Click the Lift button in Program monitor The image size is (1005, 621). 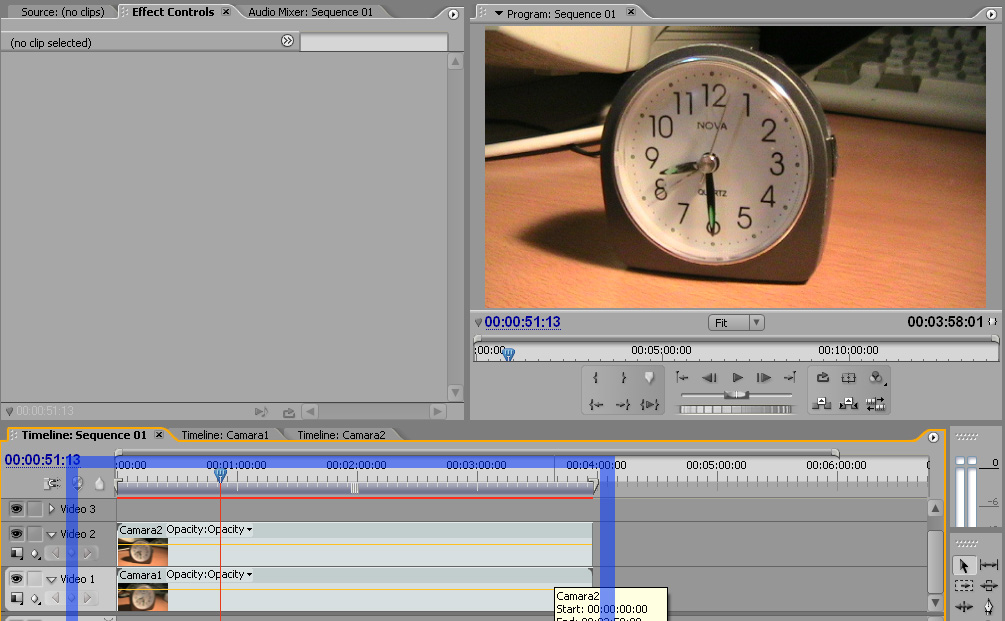tap(822, 403)
